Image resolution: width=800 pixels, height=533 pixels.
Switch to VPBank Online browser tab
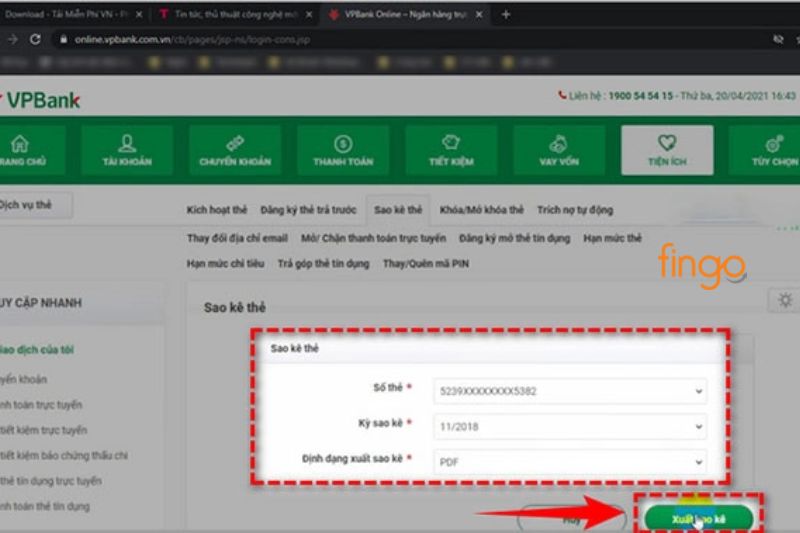pyautogui.click(x=406, y=15)
